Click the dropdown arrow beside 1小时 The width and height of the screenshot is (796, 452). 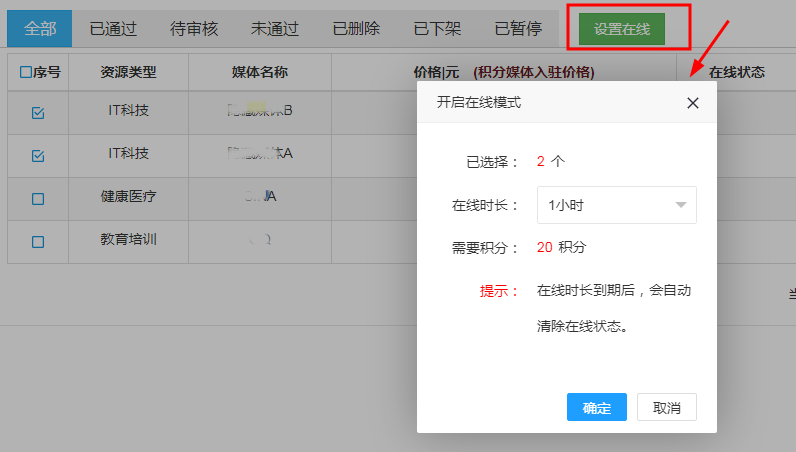(681, 205)
